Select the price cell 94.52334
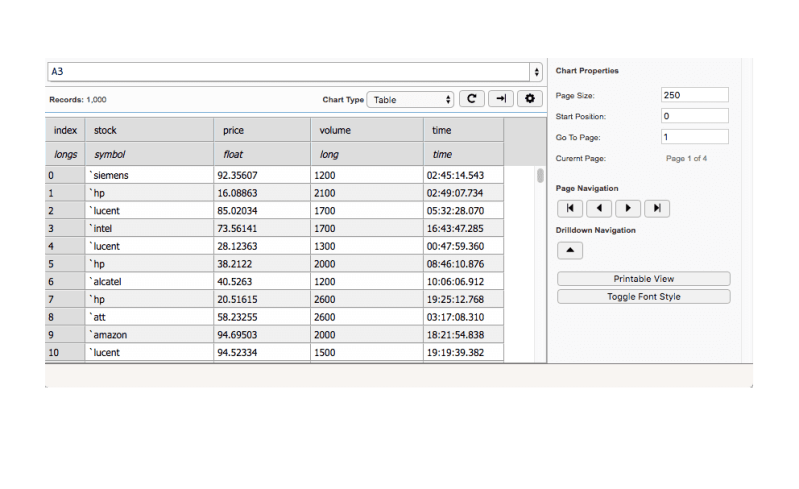The height and width of the screenshot is (489, 799). point(262,352)
